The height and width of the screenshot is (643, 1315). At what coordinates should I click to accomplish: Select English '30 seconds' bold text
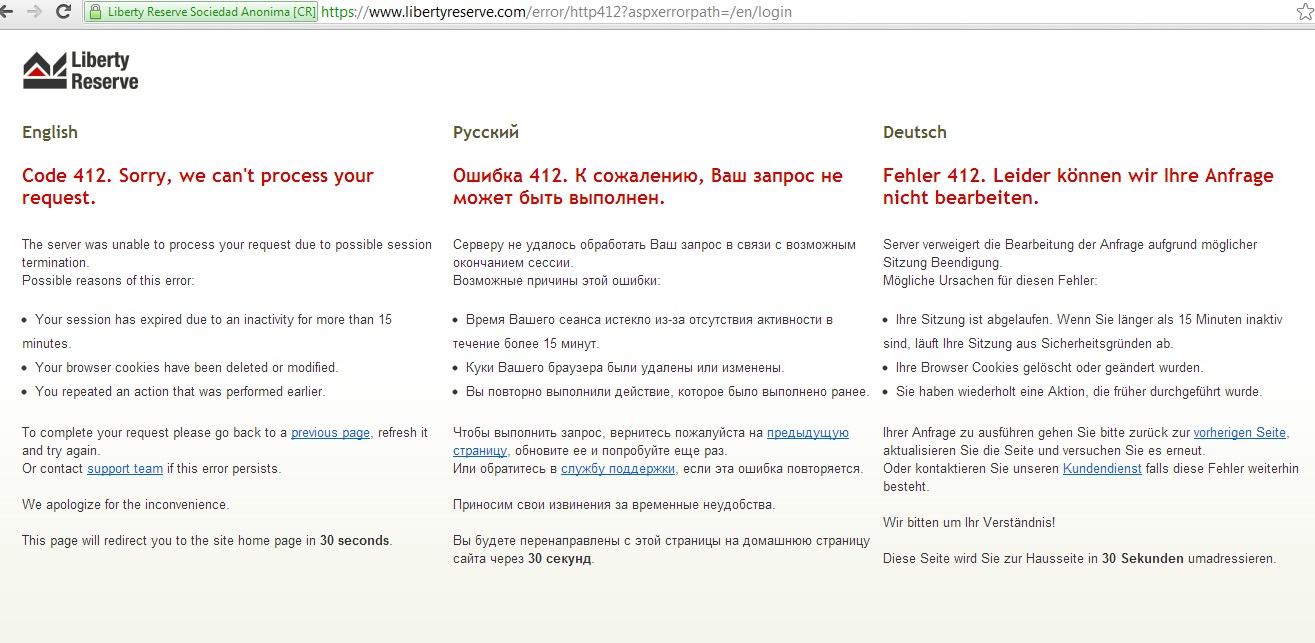(x=355, y=541)
